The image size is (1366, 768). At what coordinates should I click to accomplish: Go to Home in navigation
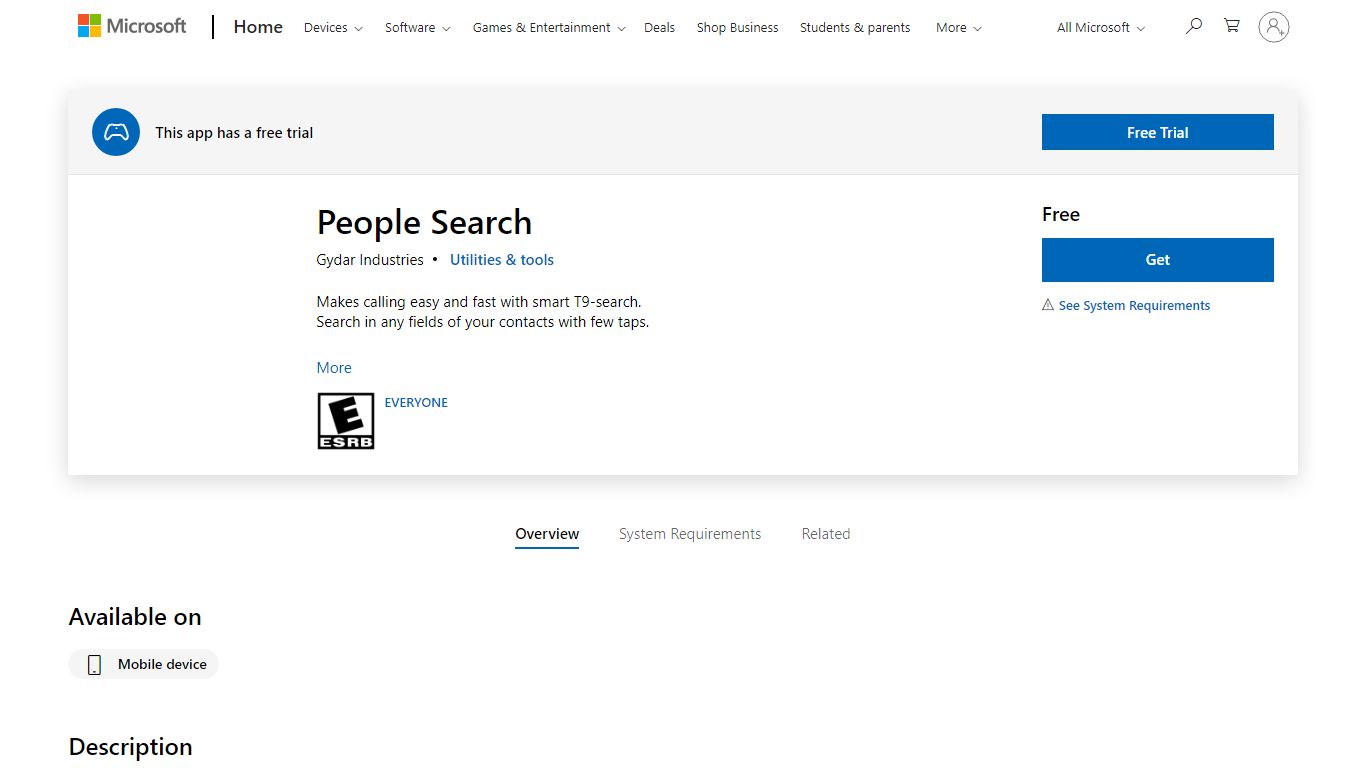point(258,27)
